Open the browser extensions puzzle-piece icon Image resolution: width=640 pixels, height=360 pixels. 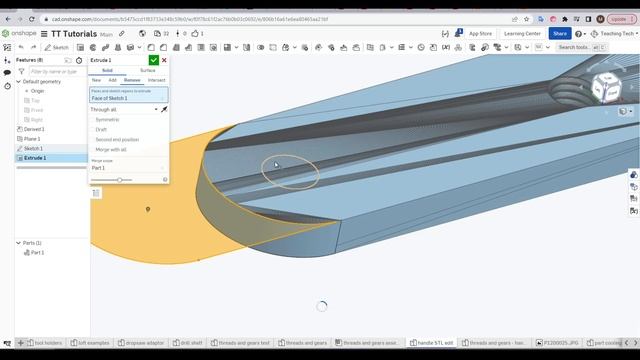point(565,19)
